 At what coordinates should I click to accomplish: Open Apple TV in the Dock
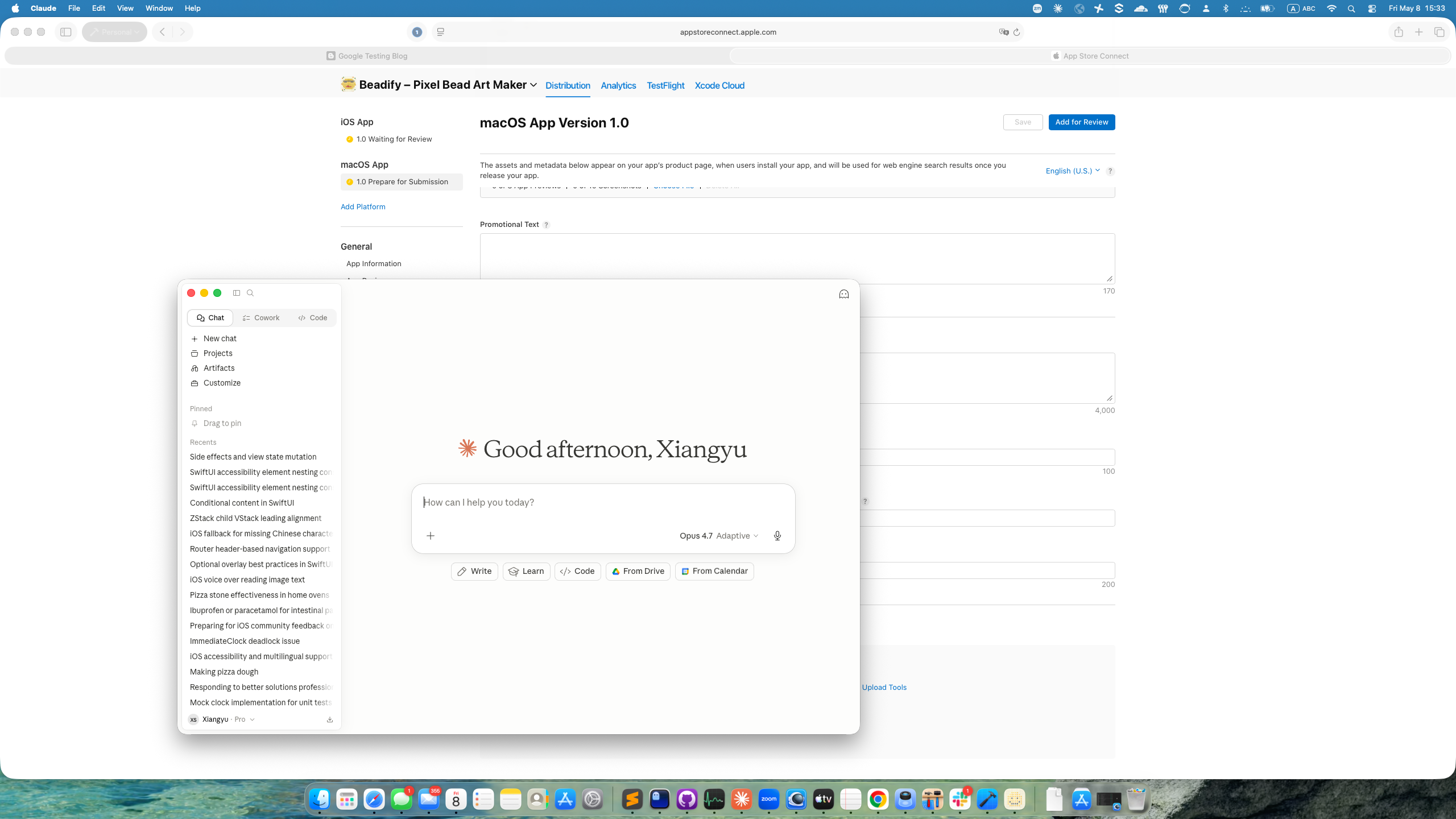coord(824,800)
